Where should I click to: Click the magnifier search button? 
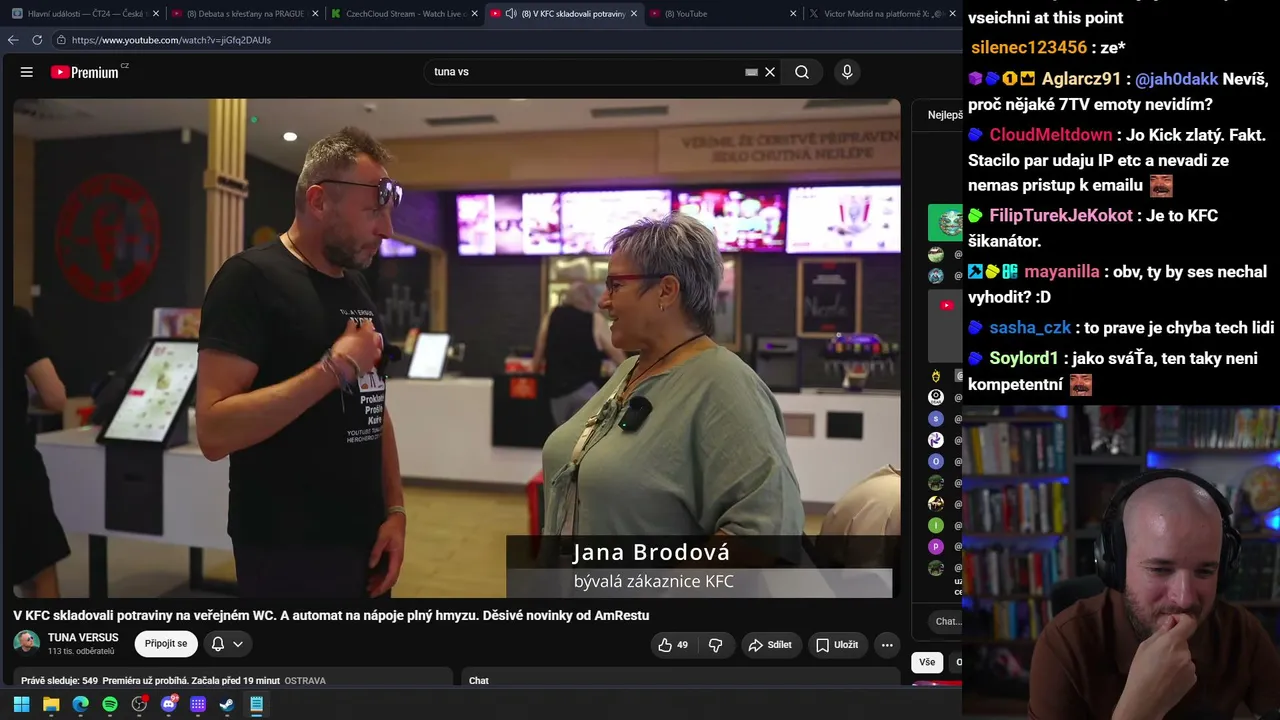[x=802, y=72]
